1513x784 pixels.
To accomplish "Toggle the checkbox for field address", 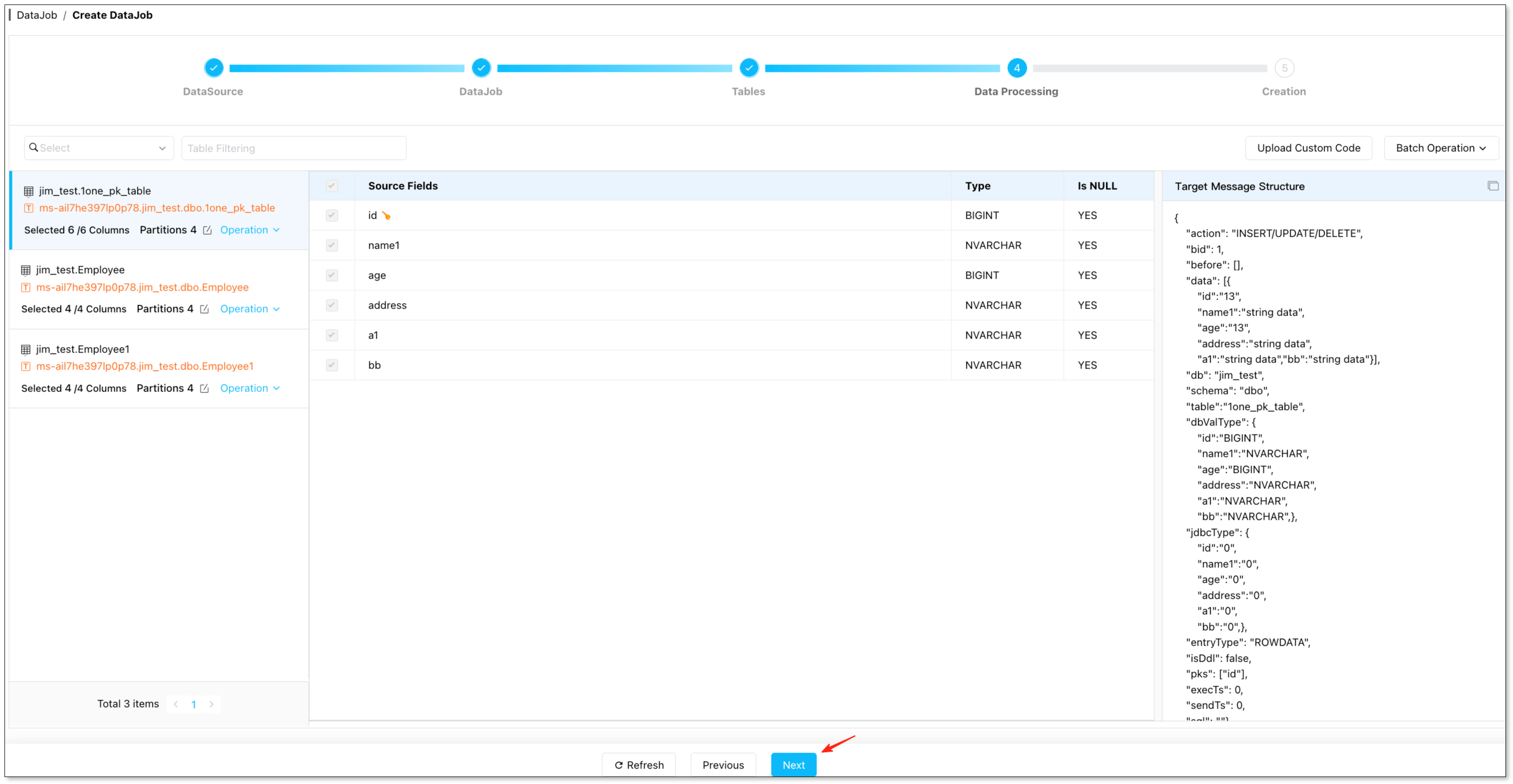I will pos(332,306).
